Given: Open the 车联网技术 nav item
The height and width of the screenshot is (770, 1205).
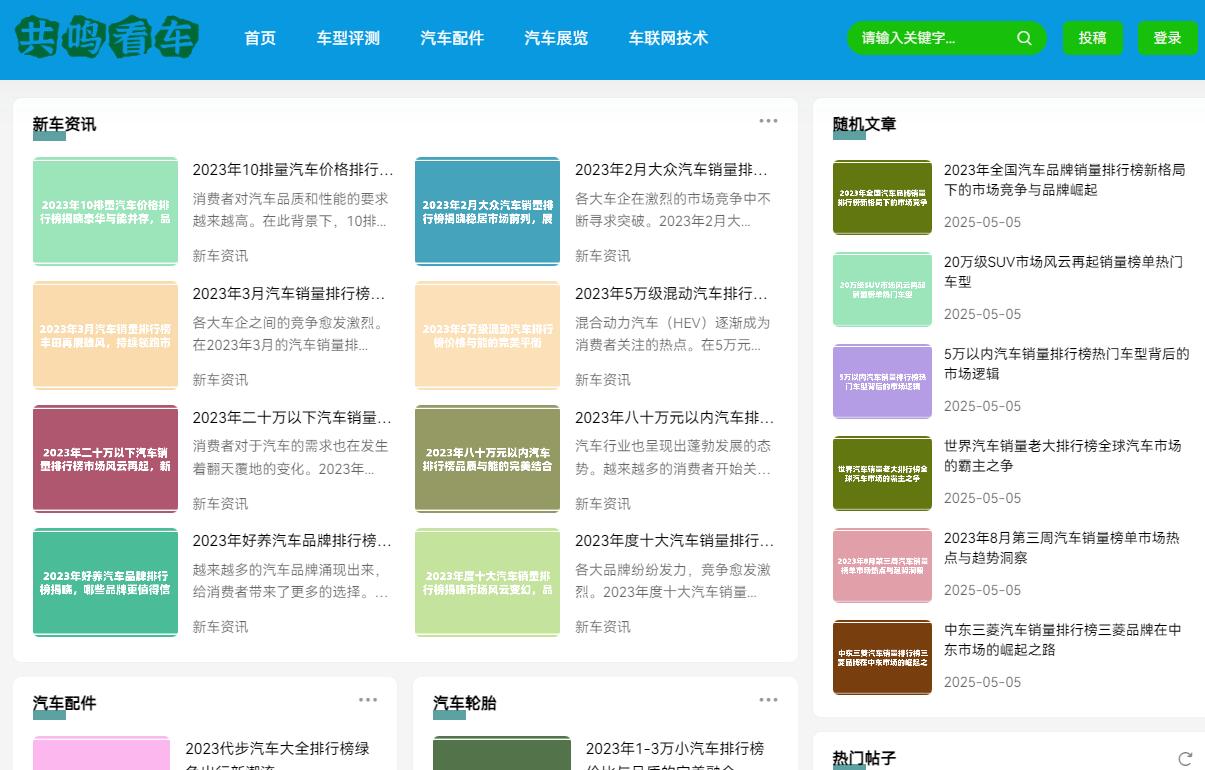Looking at the screenshot, I should [x=668, y=38].
